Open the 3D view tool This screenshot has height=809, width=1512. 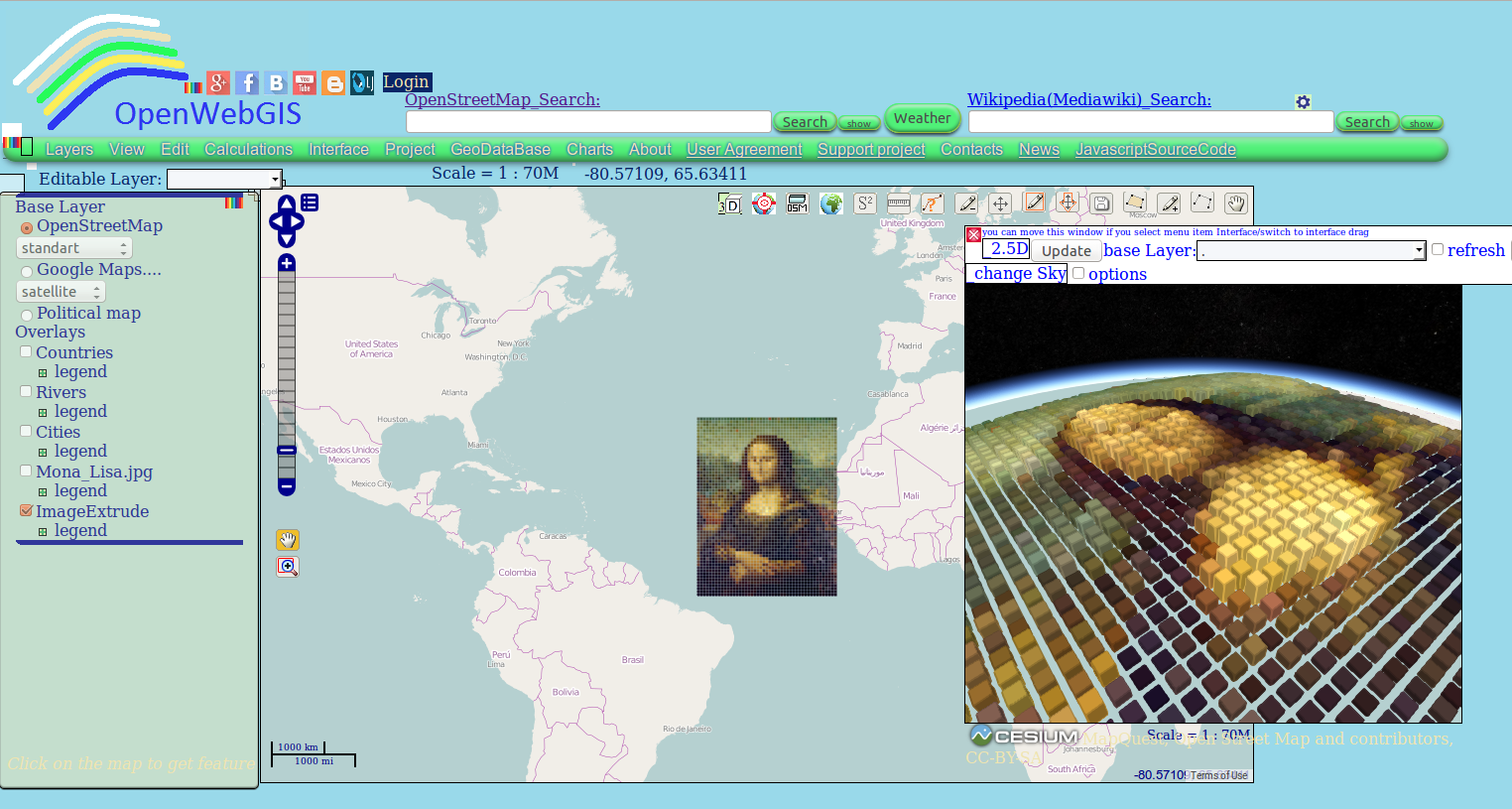[729, 203]
